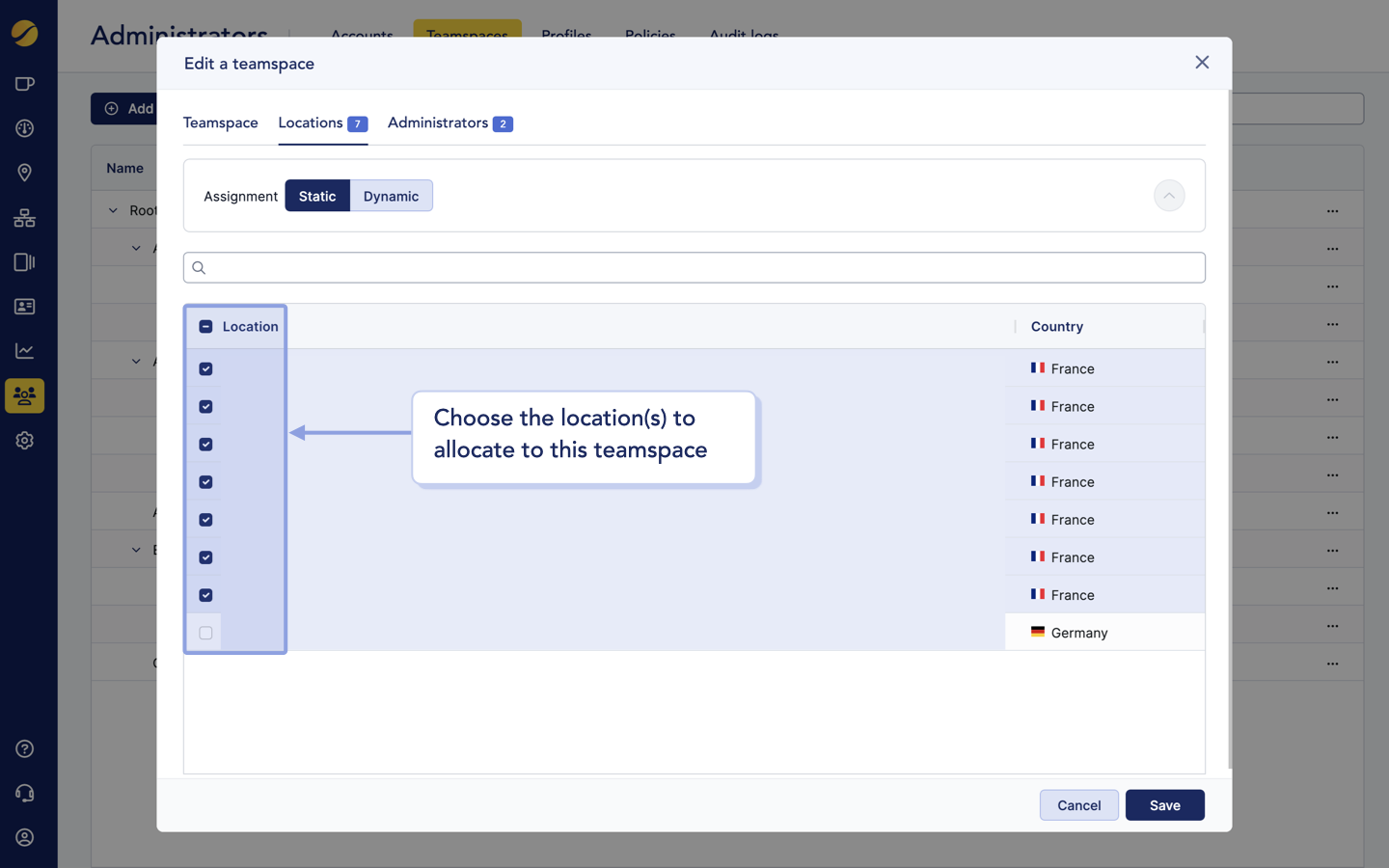The width and height of the screenshot is (1389, 868).
Task: Click the map pin icon in sidebar
Action: (x=25, y=173)
